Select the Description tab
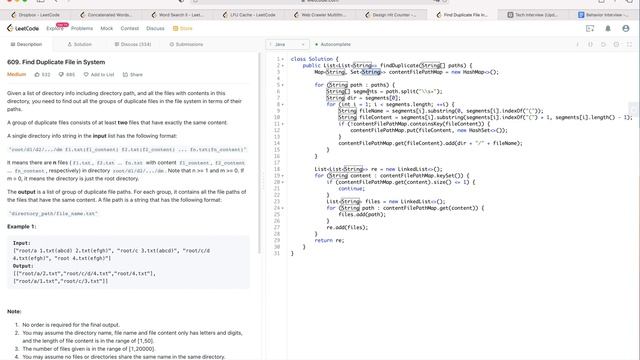 tap(26, 44)
